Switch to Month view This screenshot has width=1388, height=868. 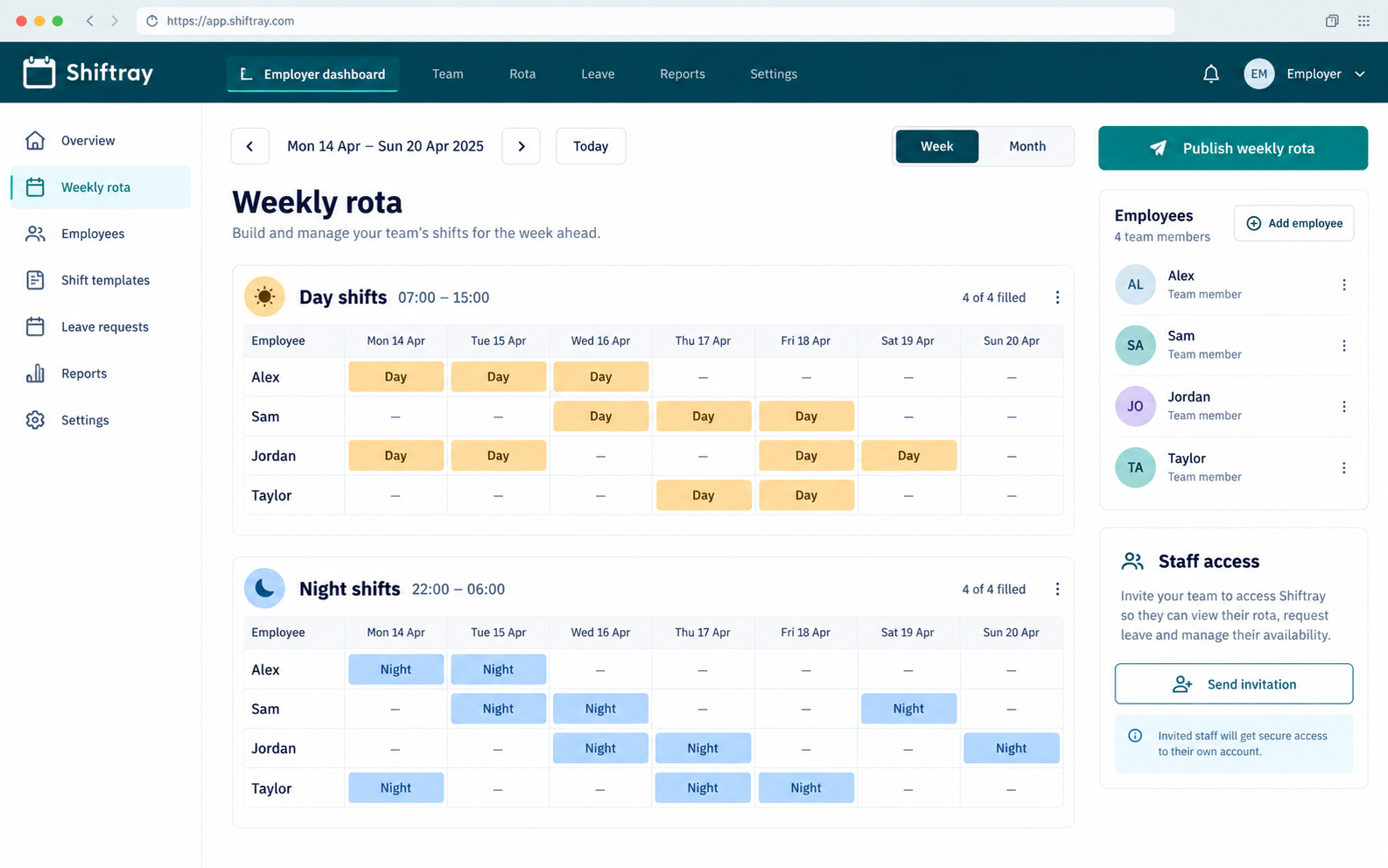click(1027, 146)
